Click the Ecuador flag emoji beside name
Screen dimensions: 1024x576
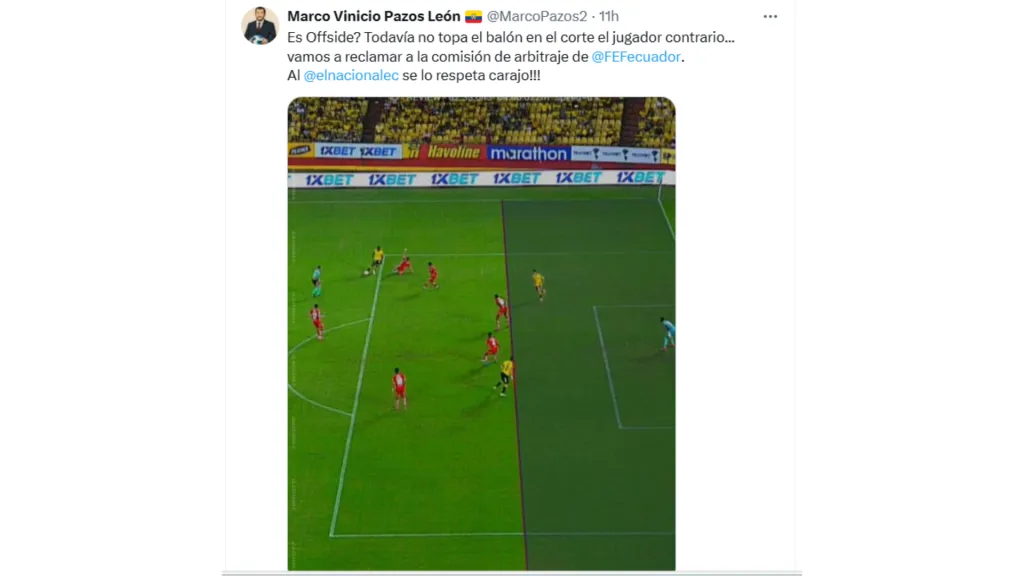pyautogui.click(x=473, y=16)
